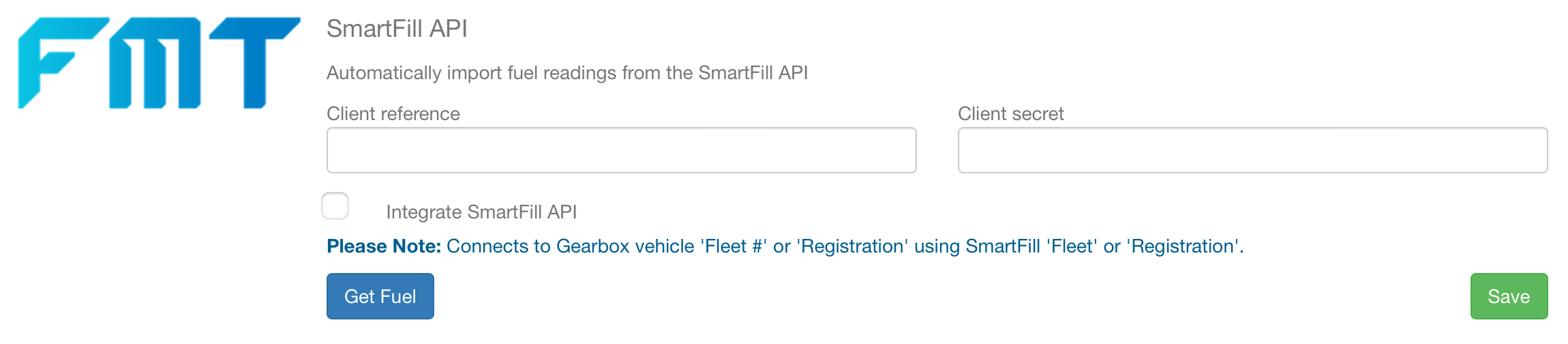This screenshot has width=1568, height=344.
Task: Click the first 'Registration' in the note
Action: click(852, 246)
